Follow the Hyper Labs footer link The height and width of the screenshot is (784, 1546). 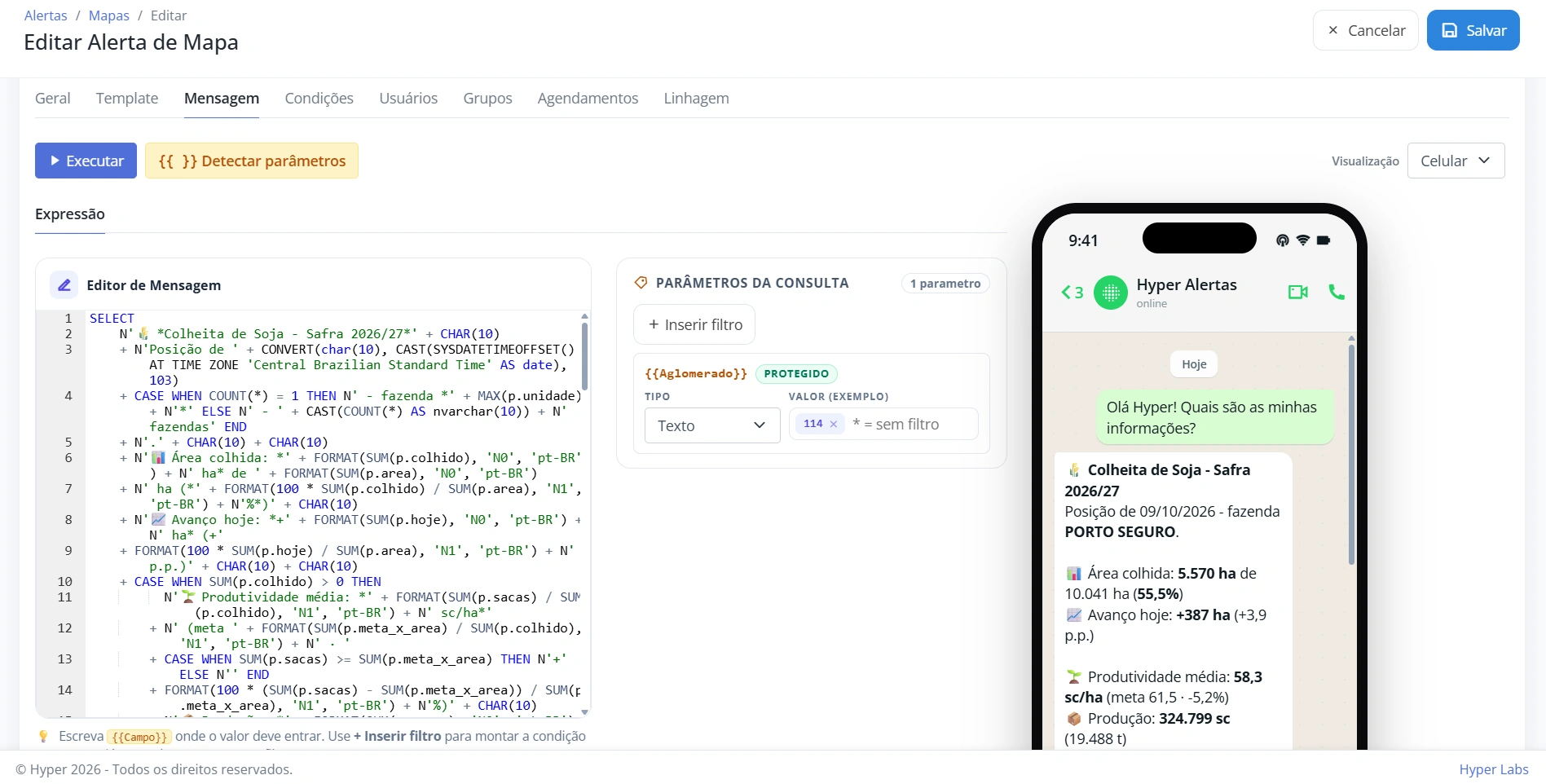1494,769
